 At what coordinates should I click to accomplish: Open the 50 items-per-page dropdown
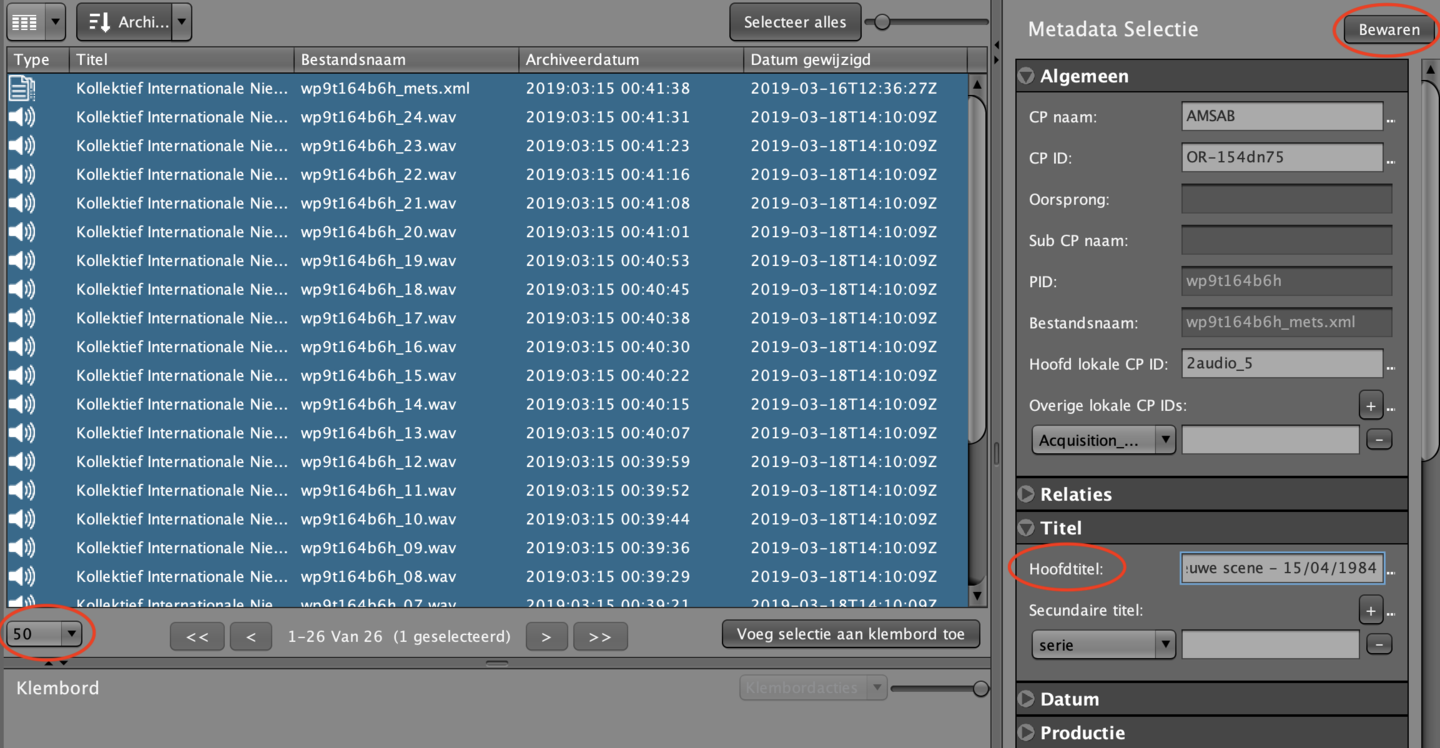coord(44,633)
